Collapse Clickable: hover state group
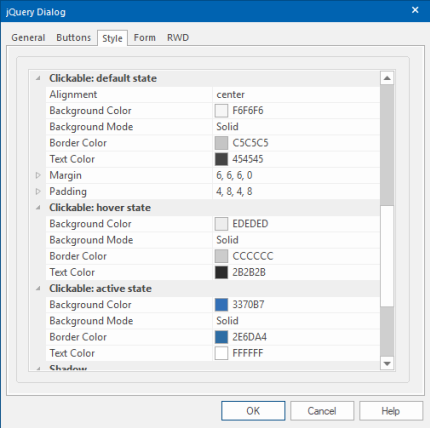The width and height of the screenshot is (431, 429). tap(38, 208)
